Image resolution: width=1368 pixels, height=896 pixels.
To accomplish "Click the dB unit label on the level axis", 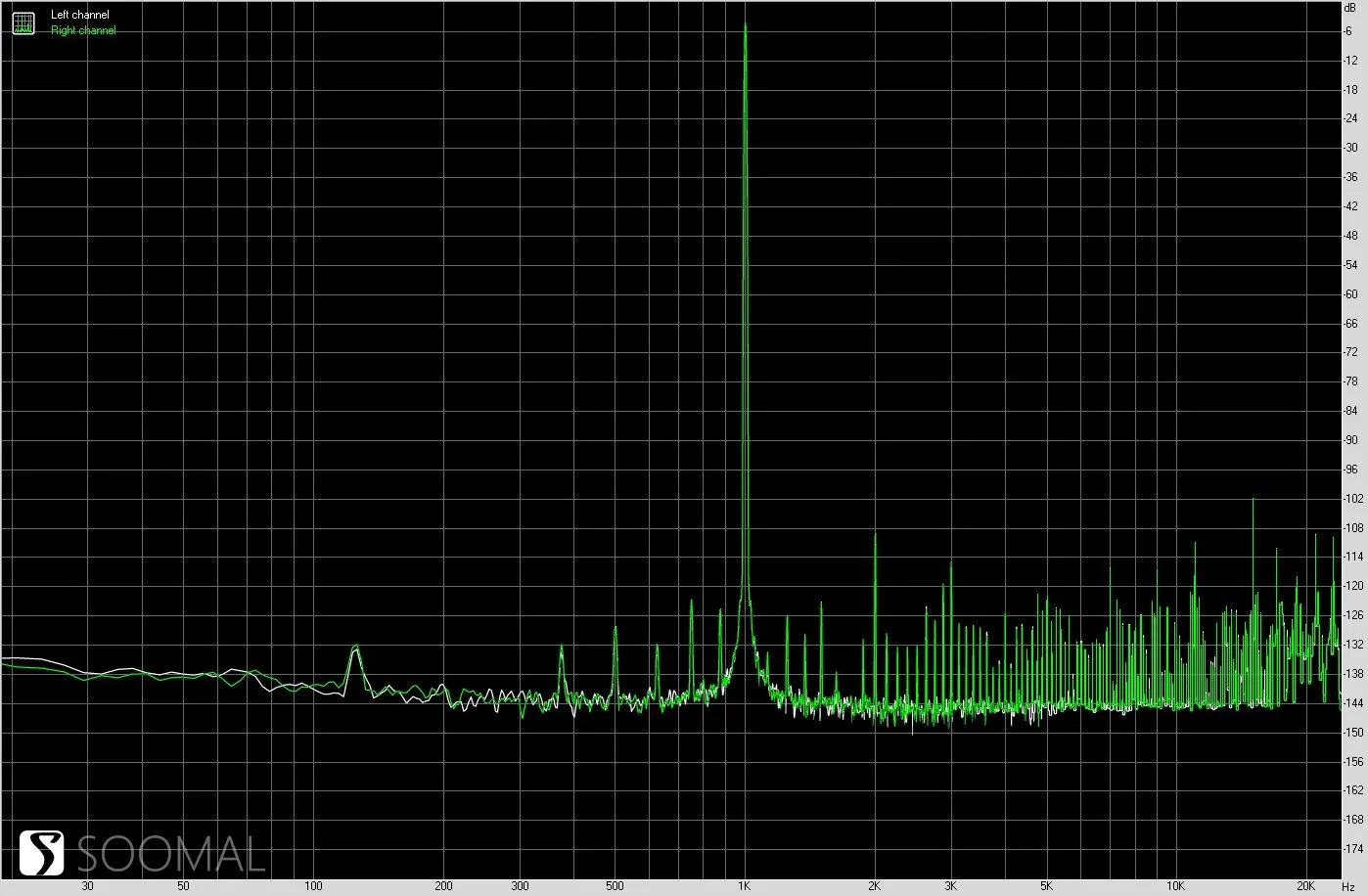I will coord(1351,8).
